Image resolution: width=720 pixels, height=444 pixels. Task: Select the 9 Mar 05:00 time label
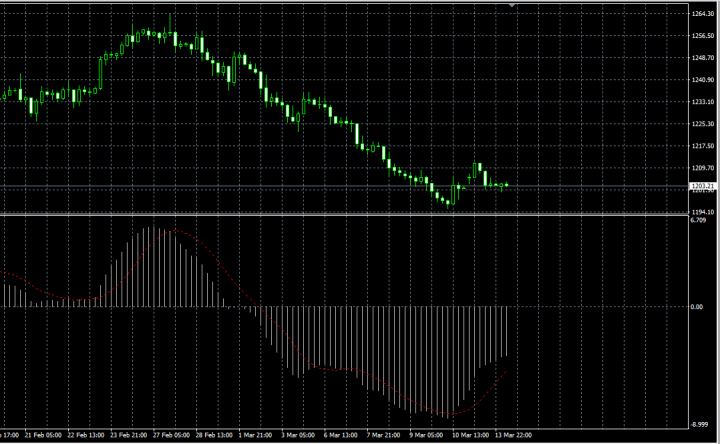(428, 436)
